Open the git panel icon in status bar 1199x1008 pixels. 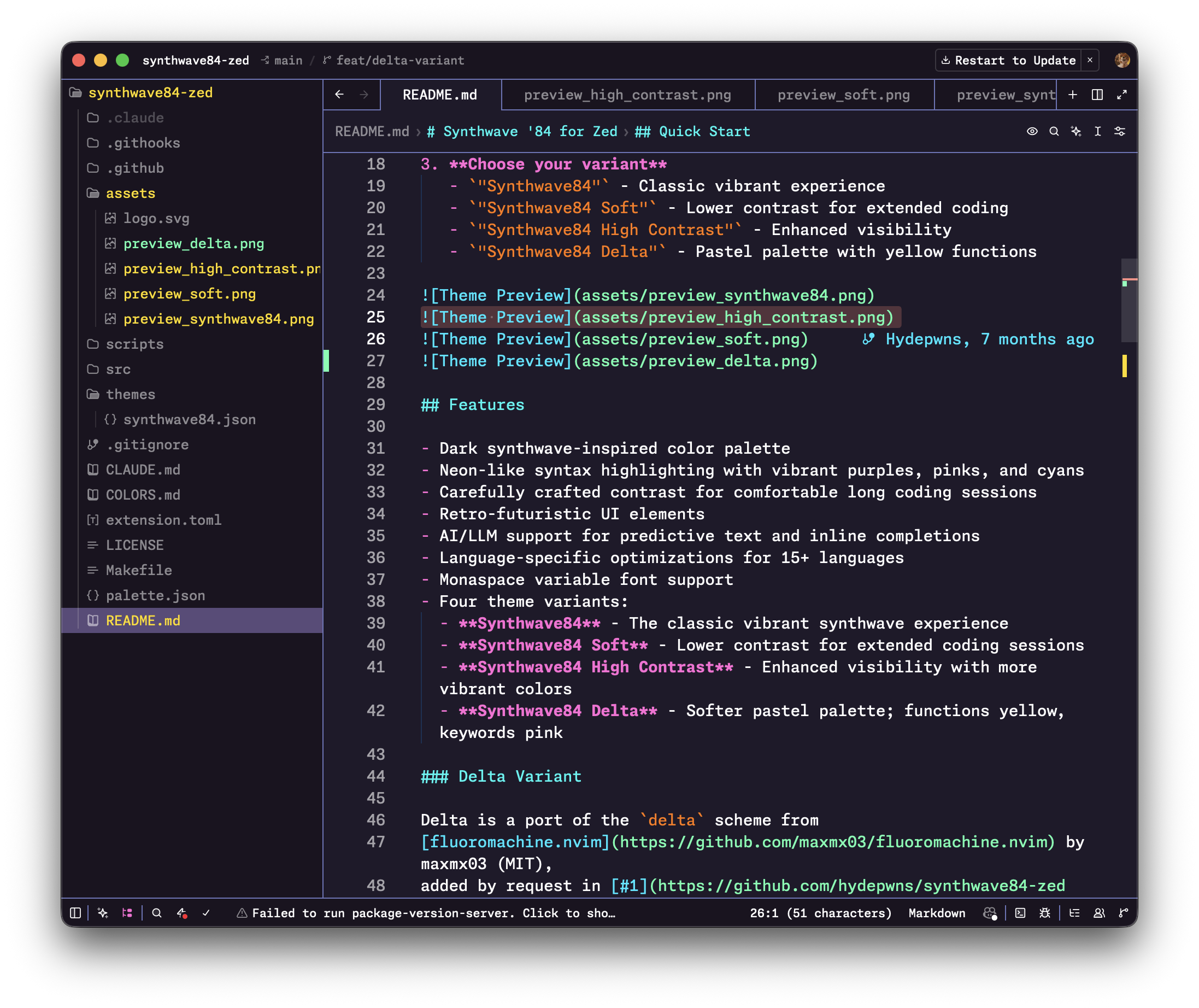[1124, 912]
